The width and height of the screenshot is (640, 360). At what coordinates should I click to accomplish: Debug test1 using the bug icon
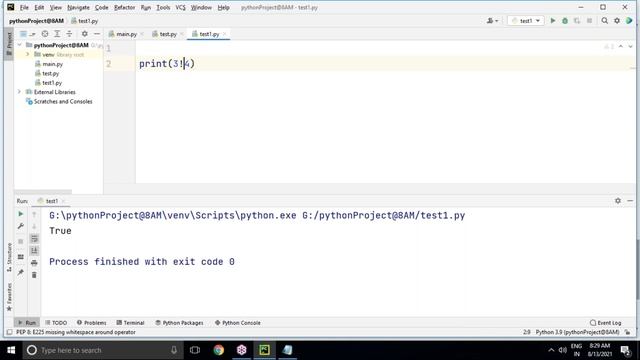point(565,20)
